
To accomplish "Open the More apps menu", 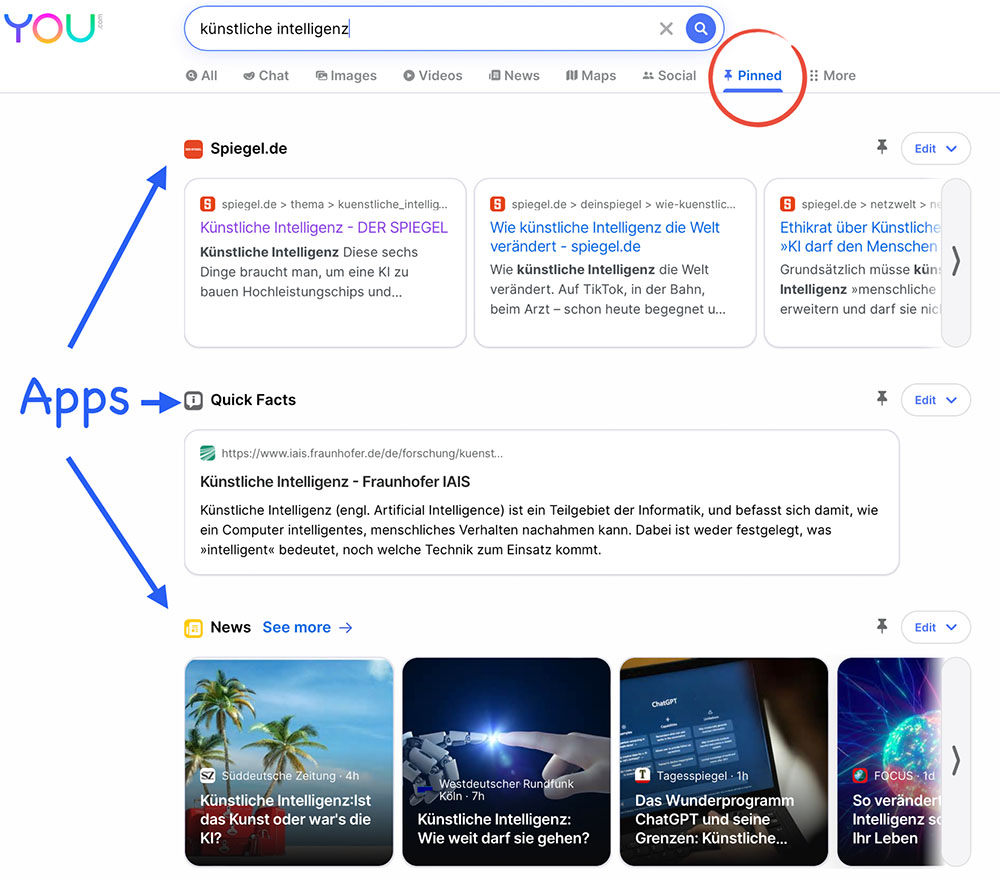I will point(832,75).
